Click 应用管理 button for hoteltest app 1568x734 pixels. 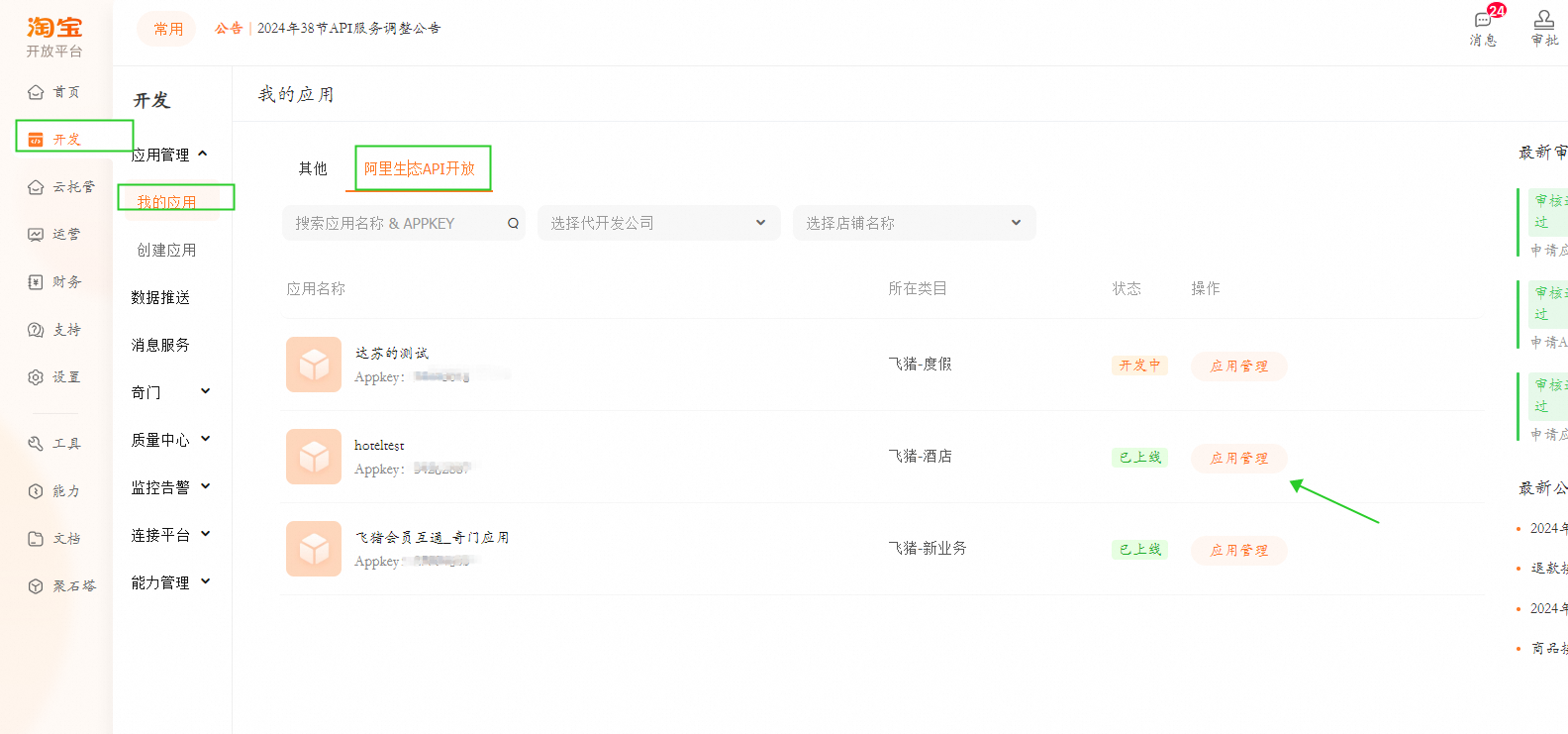tap(1238, 458)
